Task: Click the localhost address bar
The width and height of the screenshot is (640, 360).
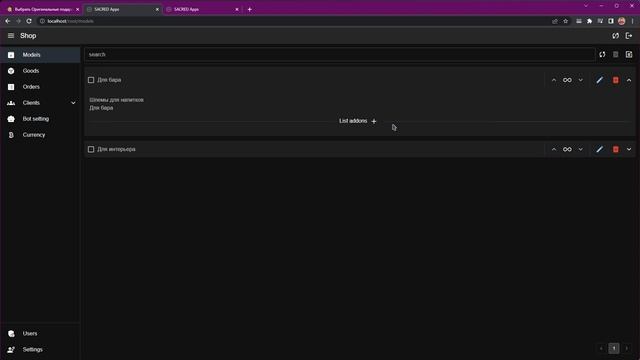Action: 294,21
